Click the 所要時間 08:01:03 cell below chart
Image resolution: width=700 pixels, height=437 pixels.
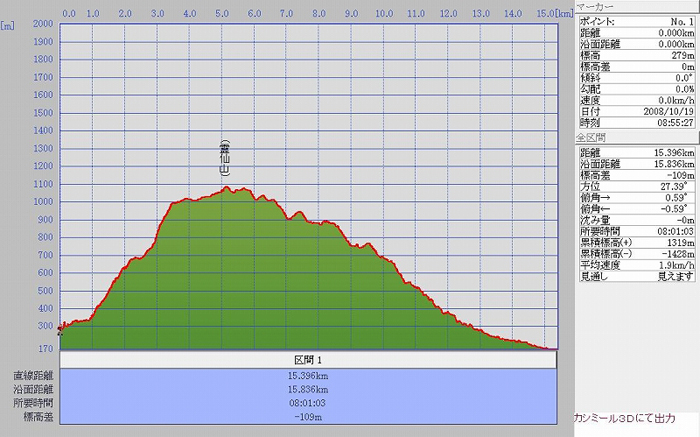pos(307,402)
